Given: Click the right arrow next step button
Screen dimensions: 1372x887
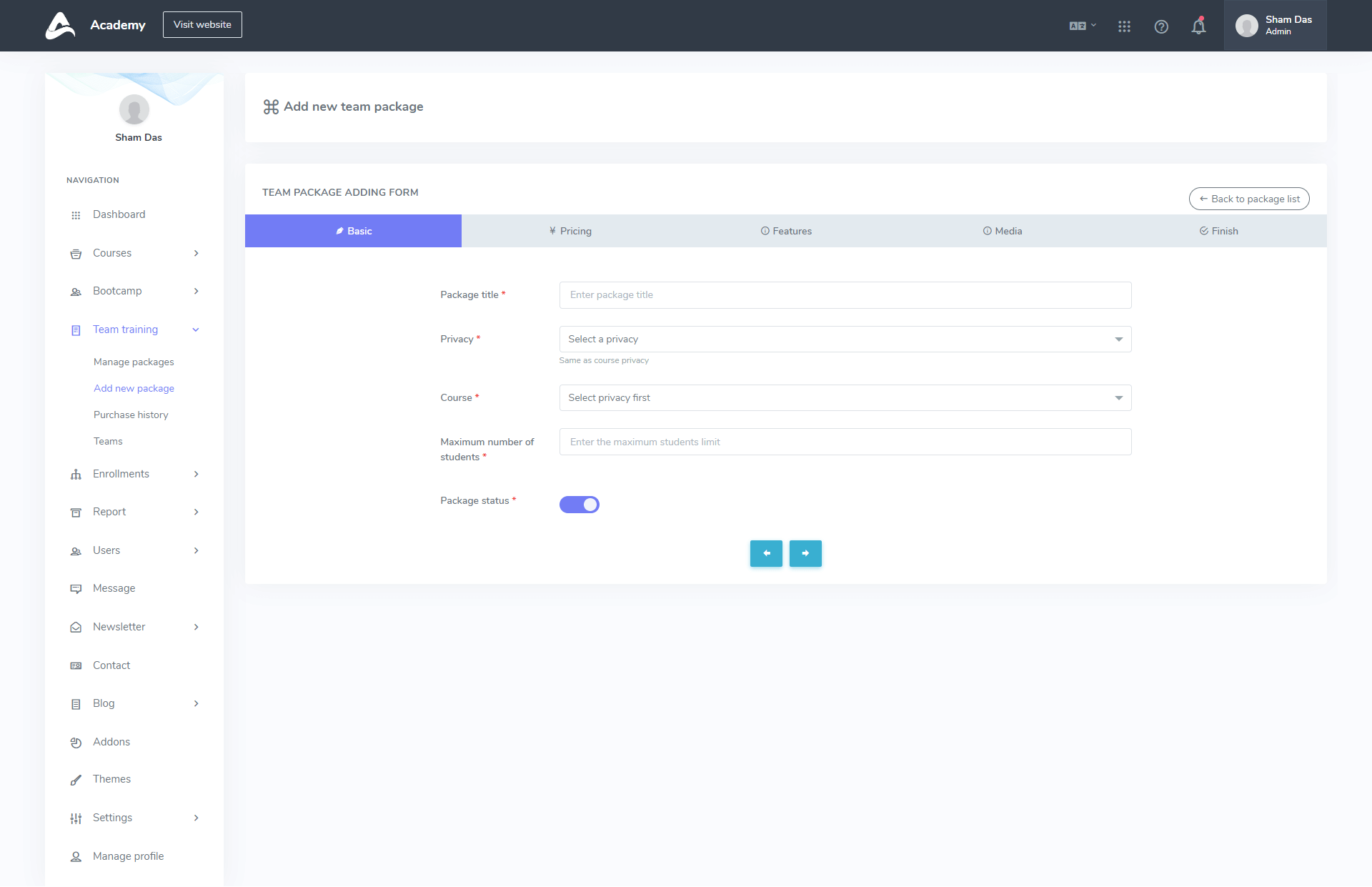Looking at the screenshot, I should tap(805, 553).
